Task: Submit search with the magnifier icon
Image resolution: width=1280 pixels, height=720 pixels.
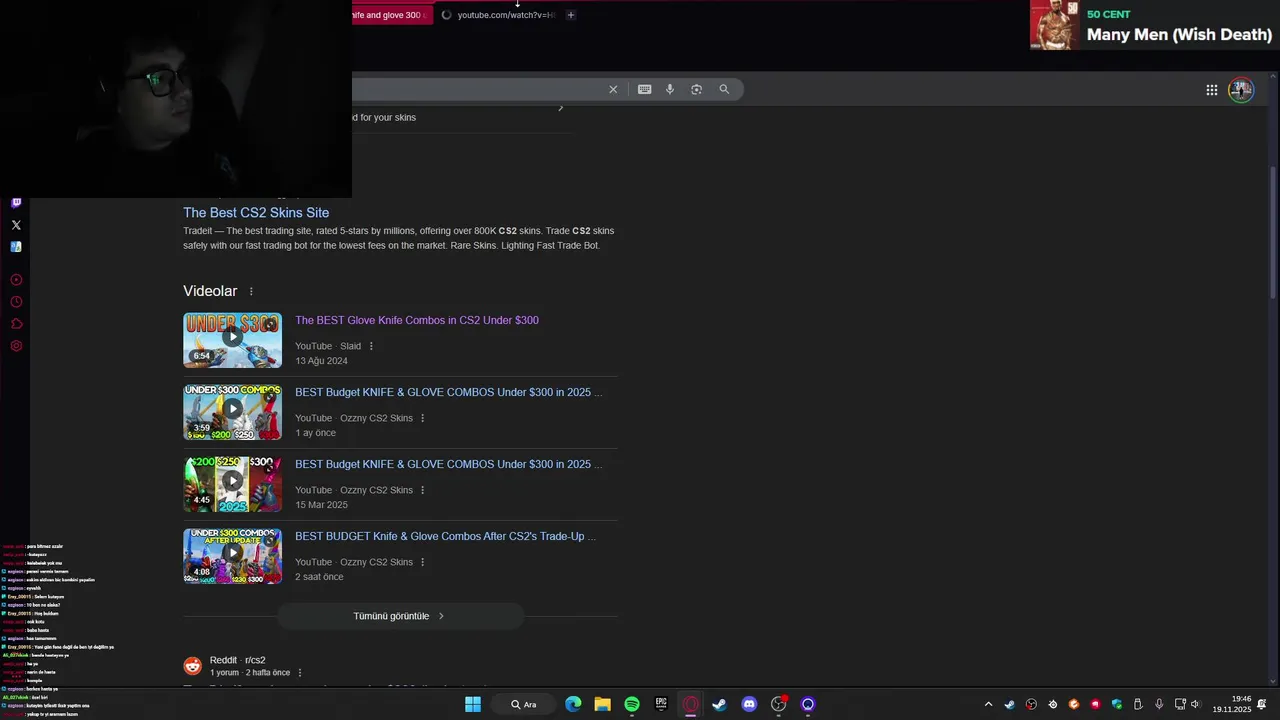Action: pyautogui.click(x=724, y=89)
